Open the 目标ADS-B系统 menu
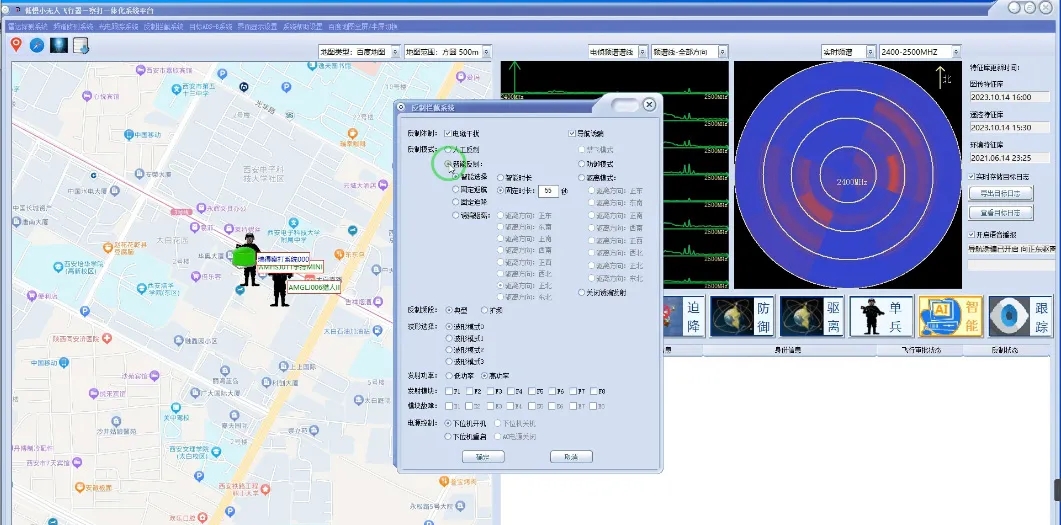Screen dimensions: 1061x525 pos(210,27)
